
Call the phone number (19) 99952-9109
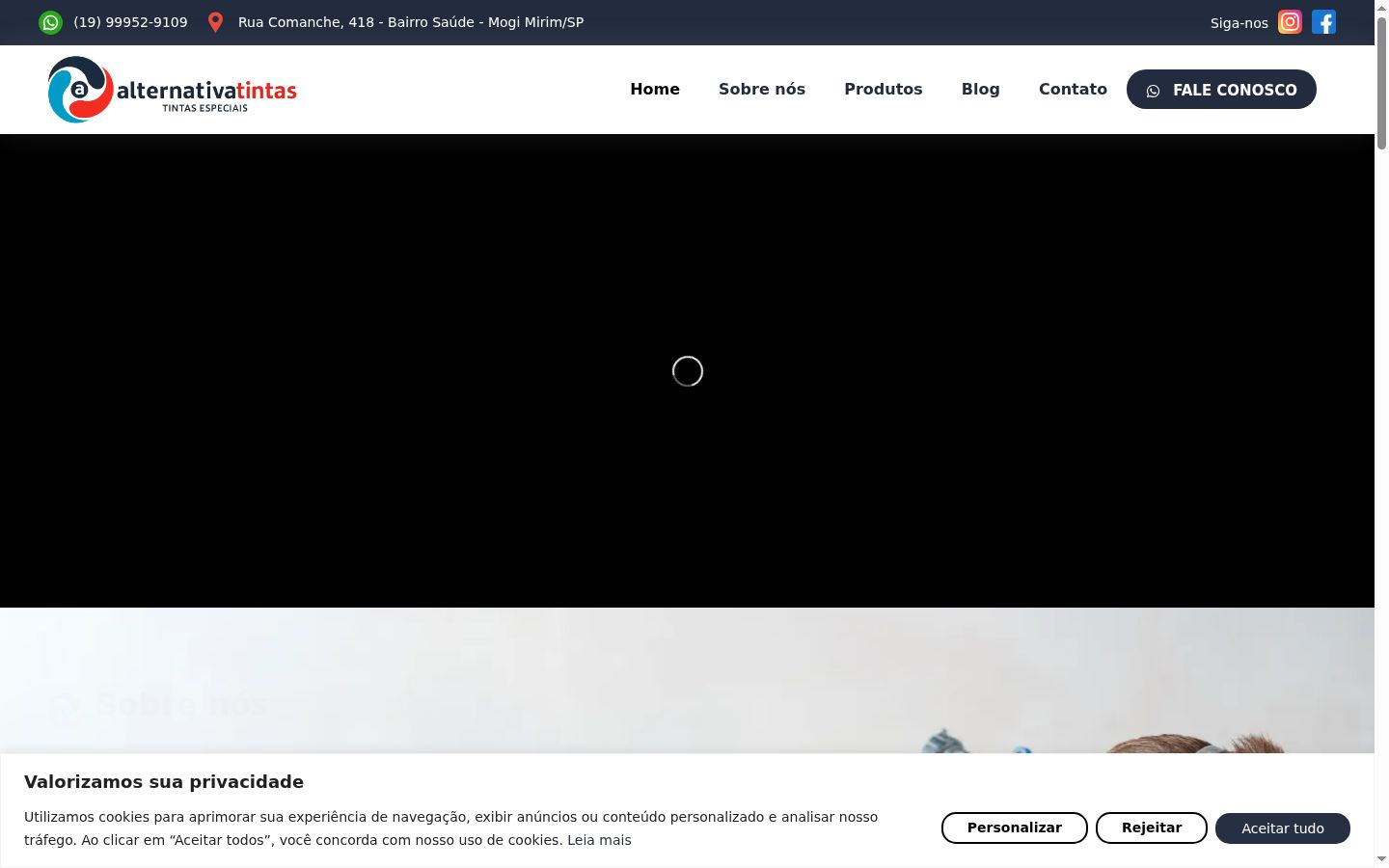click(130, 22)
